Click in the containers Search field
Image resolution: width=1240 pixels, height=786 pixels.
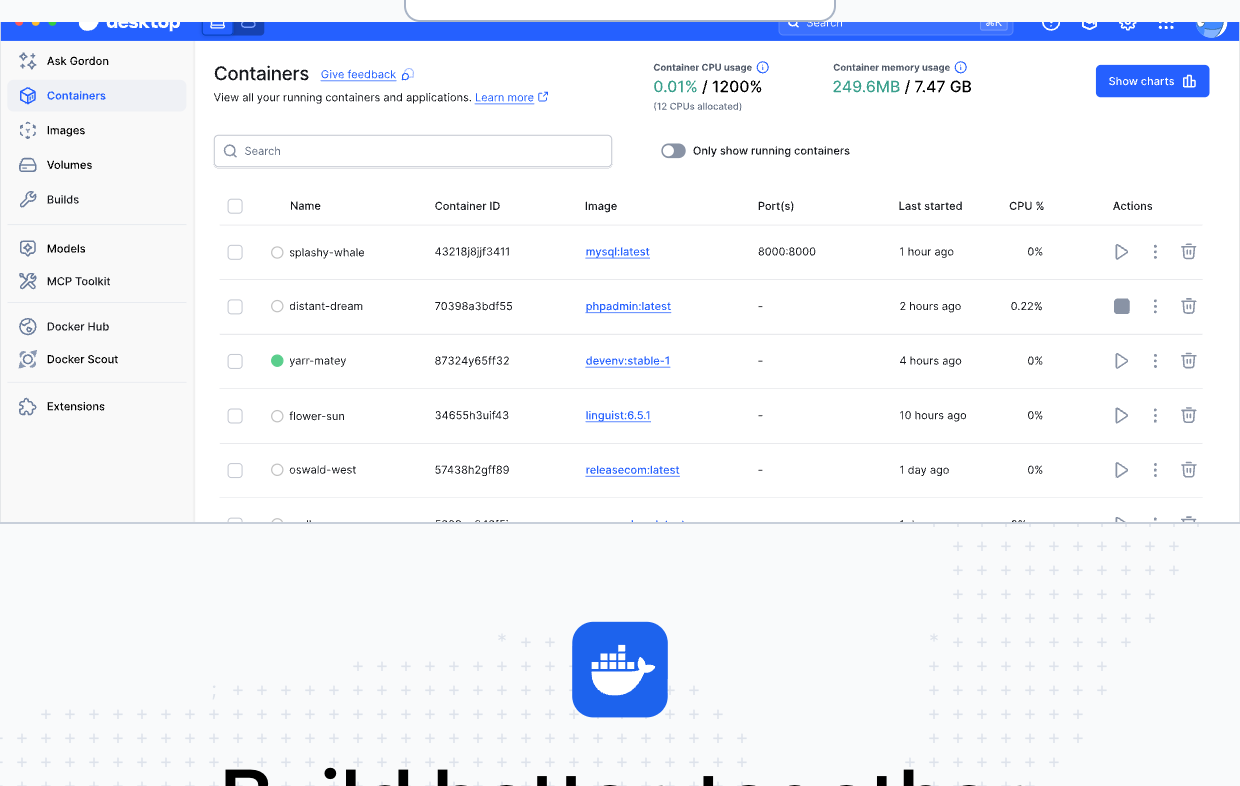pos(413,151)
